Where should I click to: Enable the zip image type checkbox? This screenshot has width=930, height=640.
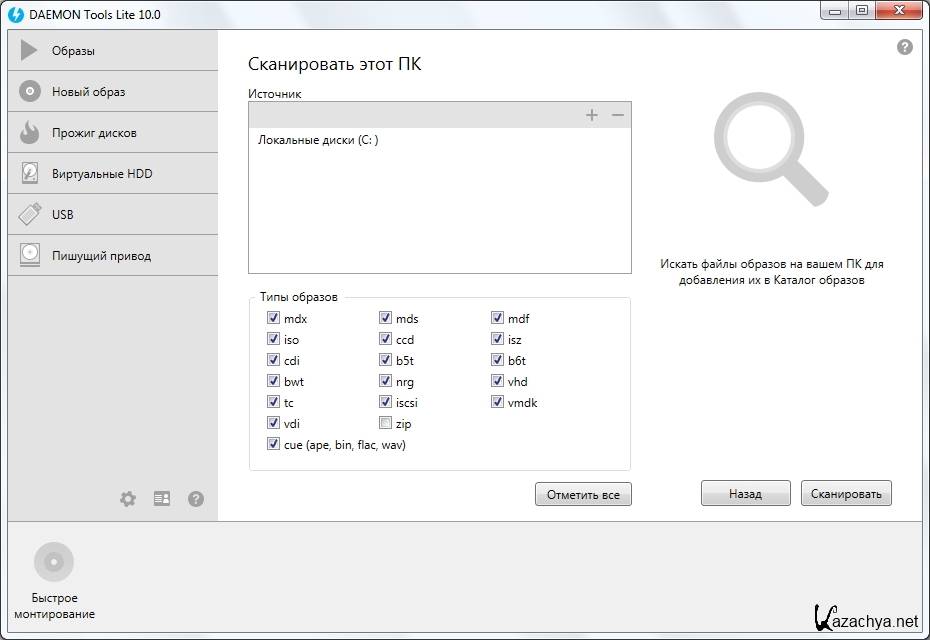pyautogui.click(x=385, y=424)
